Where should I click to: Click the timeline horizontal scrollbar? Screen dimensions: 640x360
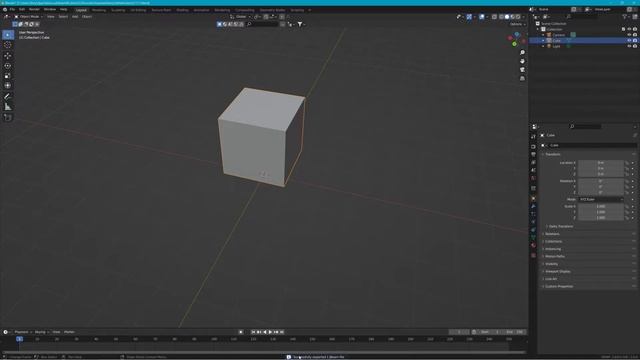(263, 352)
